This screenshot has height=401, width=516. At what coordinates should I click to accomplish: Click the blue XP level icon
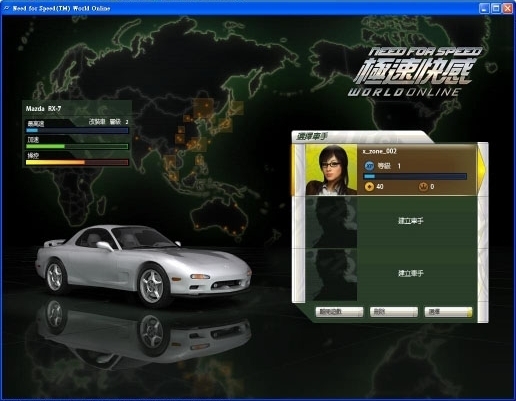pos(369,166)
